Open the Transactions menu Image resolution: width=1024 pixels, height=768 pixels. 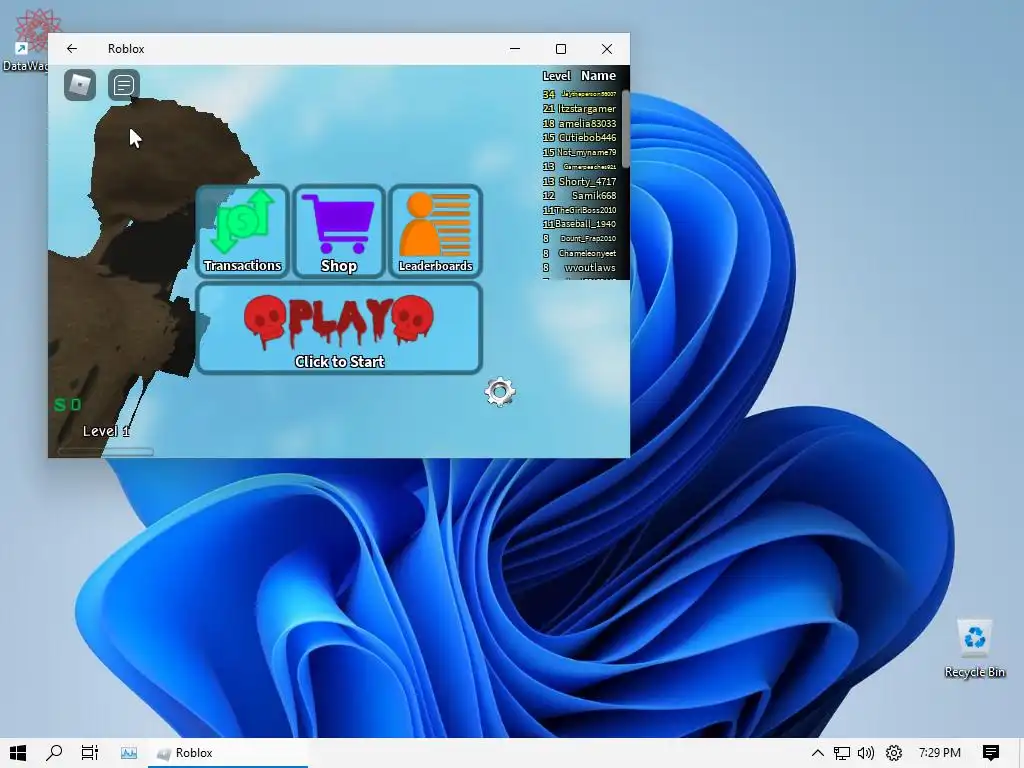[x=242, y=231]
